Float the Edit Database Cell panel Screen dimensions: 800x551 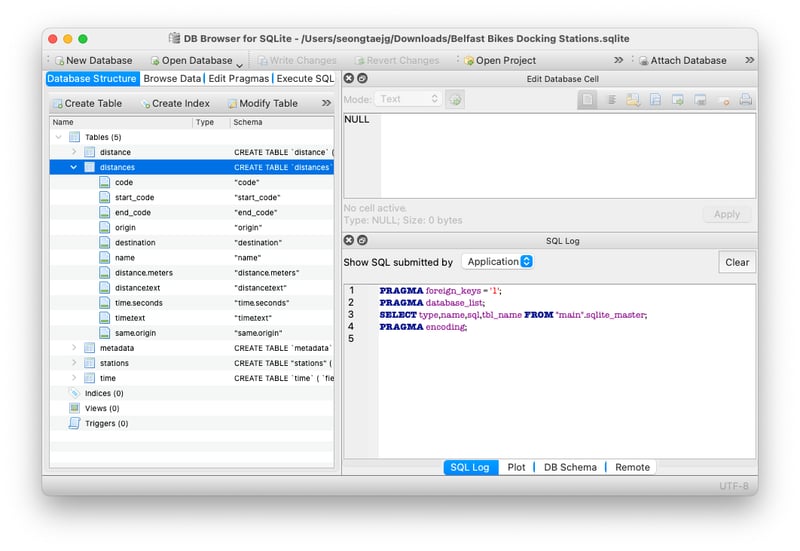tap(362, 78)
